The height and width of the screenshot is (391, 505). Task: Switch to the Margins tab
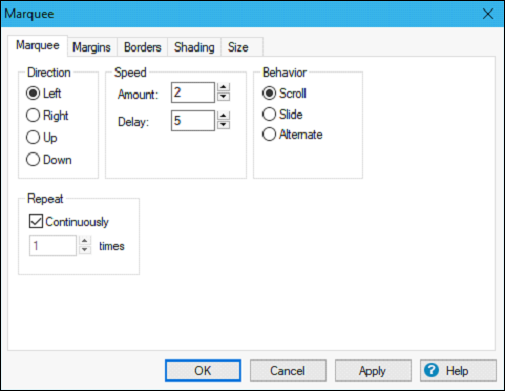[92, 47]
